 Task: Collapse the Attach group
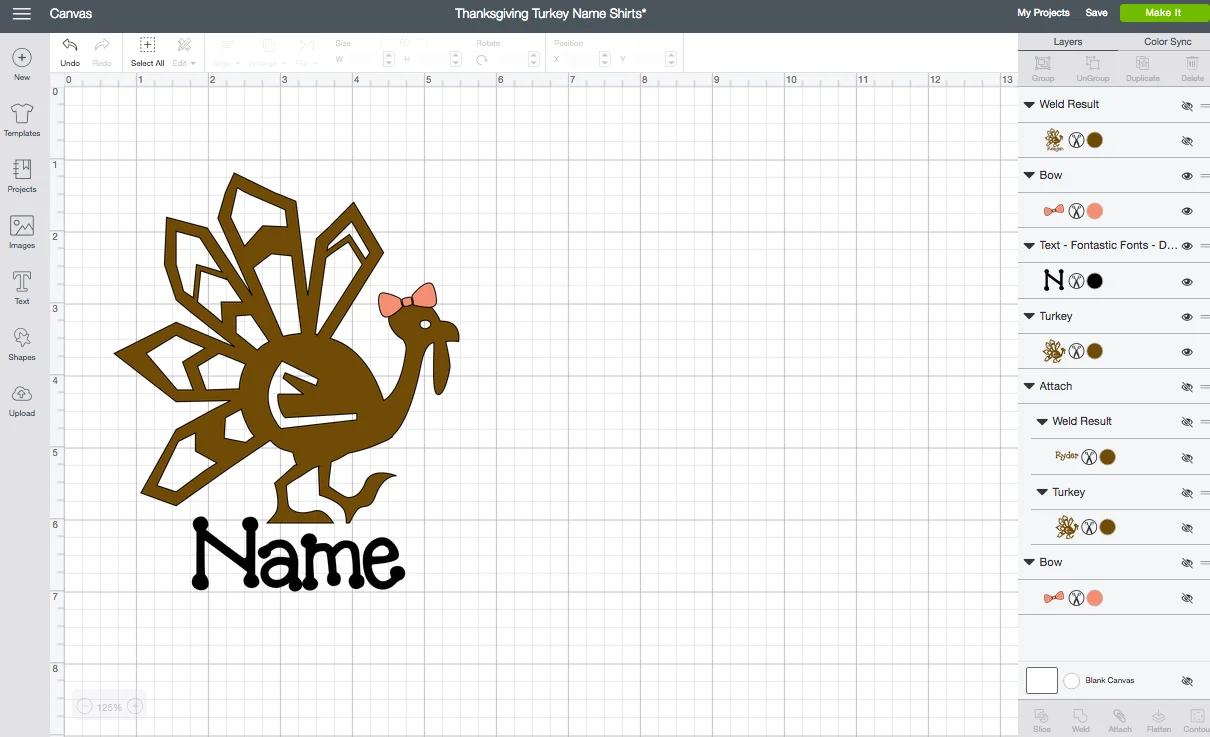(1029, 386)
